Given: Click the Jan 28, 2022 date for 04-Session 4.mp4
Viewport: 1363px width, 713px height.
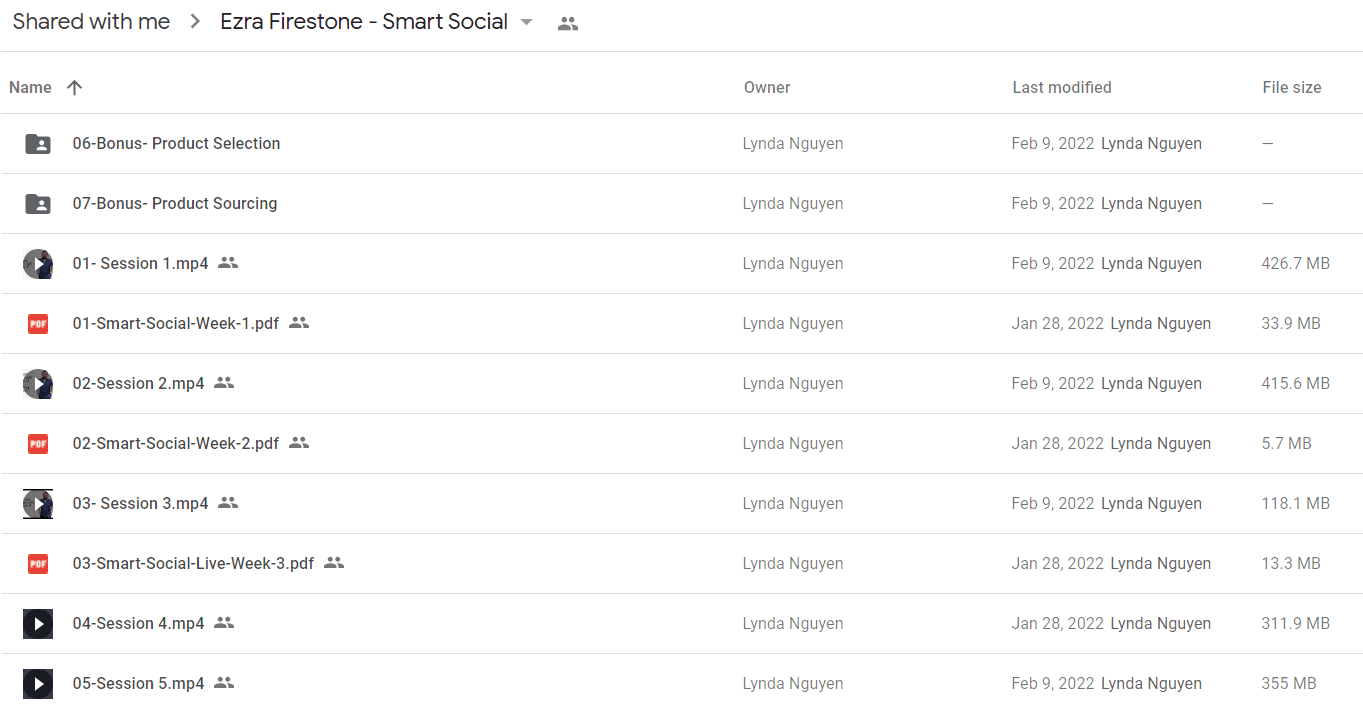Looking at the screenshot, I should [x=1058, y=624].
